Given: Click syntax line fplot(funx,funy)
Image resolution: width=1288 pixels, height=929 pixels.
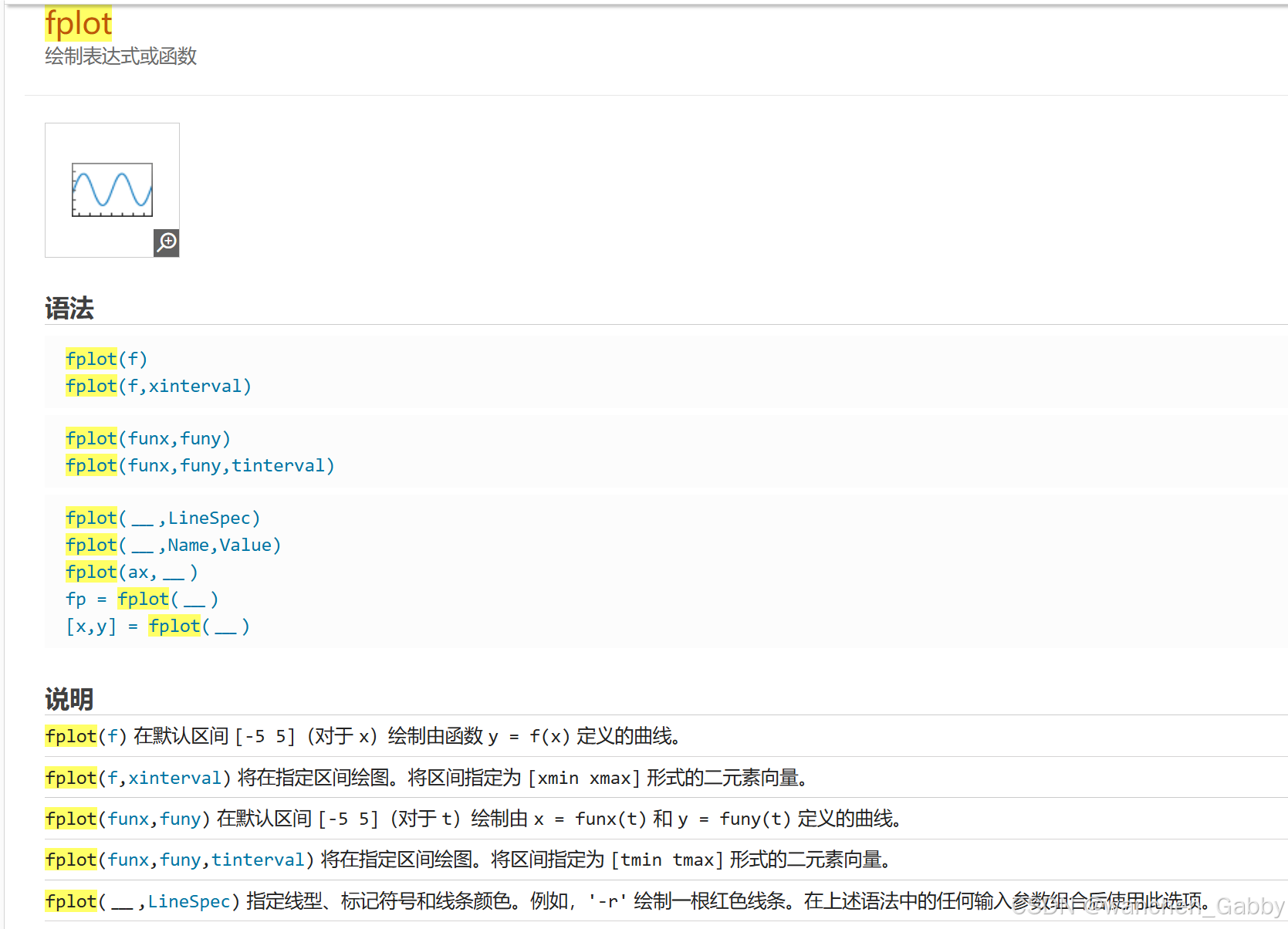Looking at the screenshot, I should click(148, 438).
